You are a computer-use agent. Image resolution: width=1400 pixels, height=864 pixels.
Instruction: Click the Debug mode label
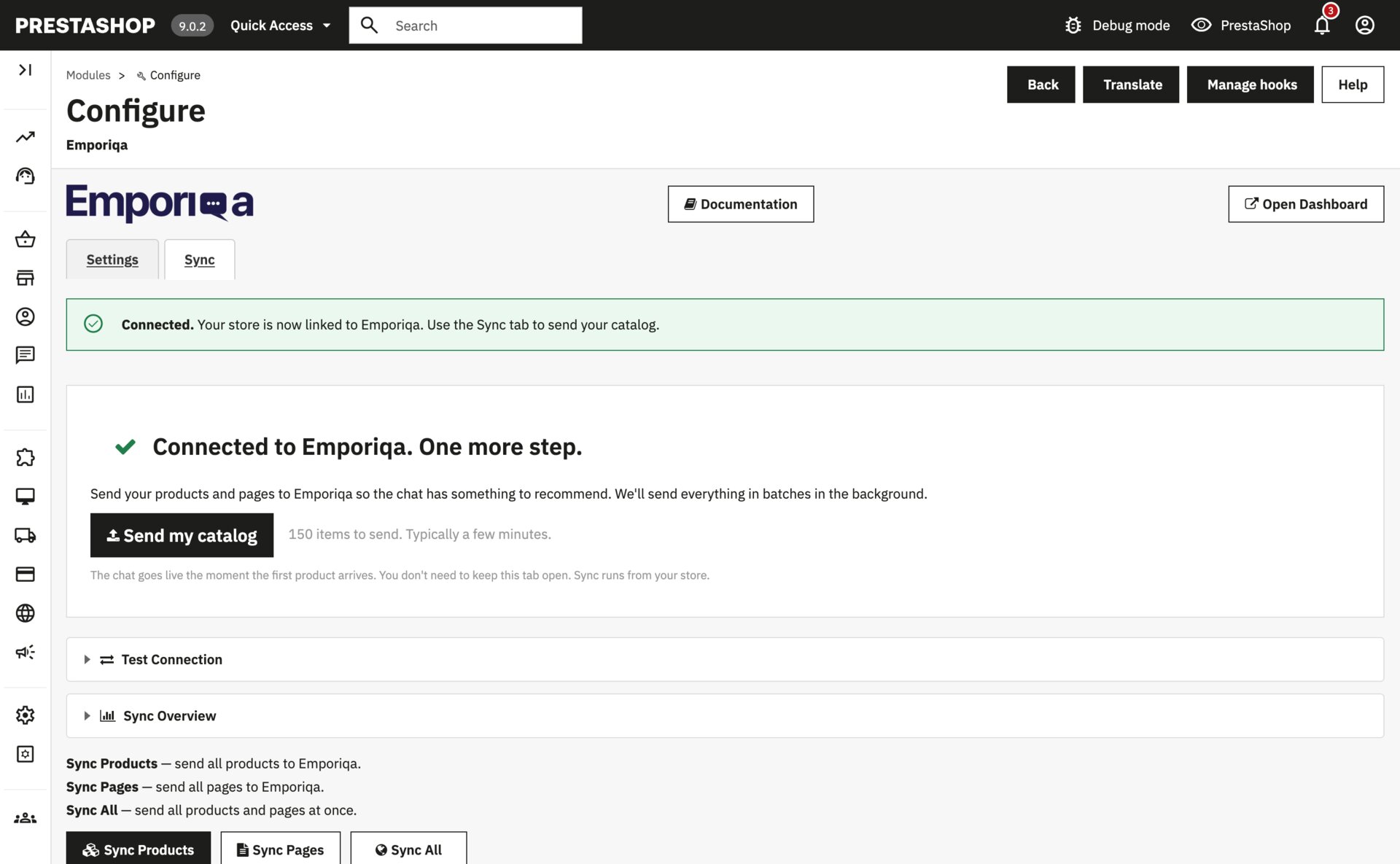tap(1131, 26)
